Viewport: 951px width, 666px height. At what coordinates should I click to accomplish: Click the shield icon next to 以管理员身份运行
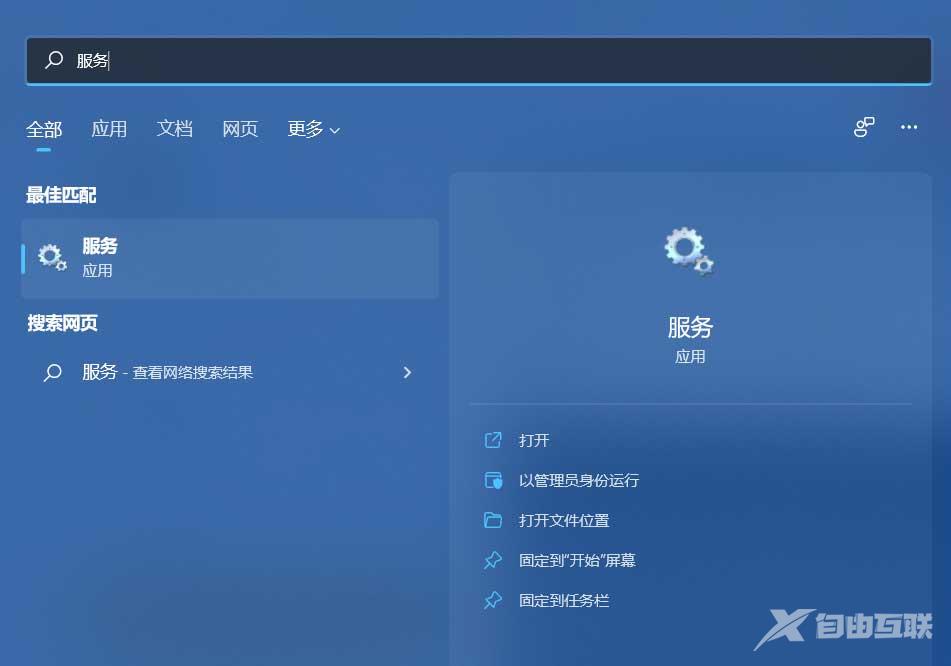pos(493,480)
